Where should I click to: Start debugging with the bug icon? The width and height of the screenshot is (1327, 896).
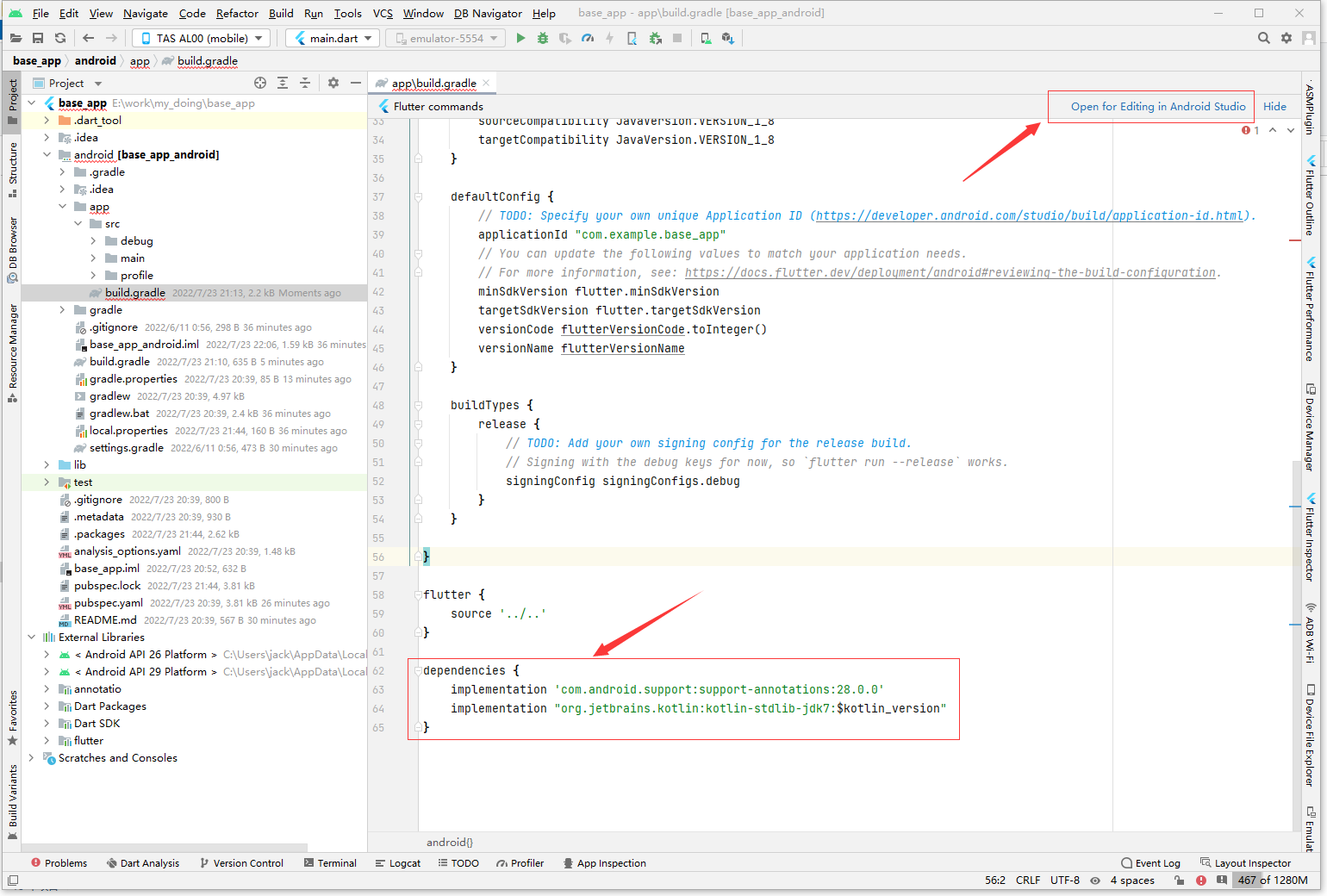pos(542,38)
